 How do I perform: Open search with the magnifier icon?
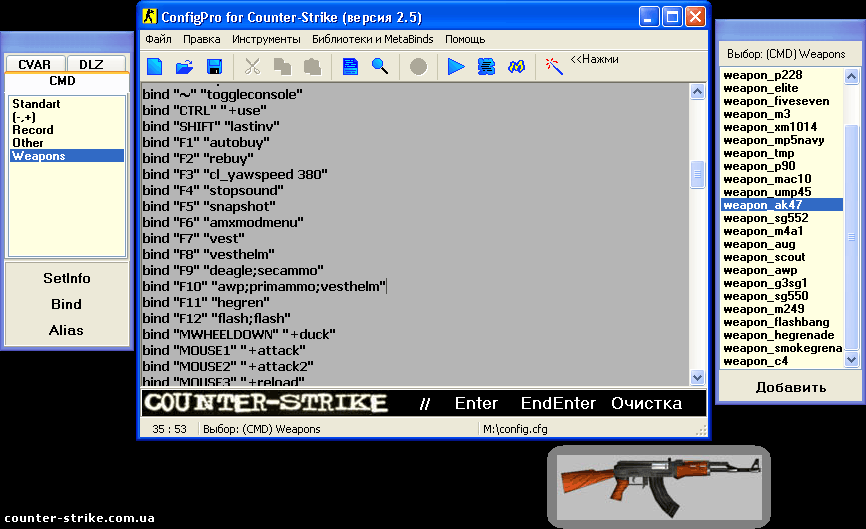pos(380,67)
